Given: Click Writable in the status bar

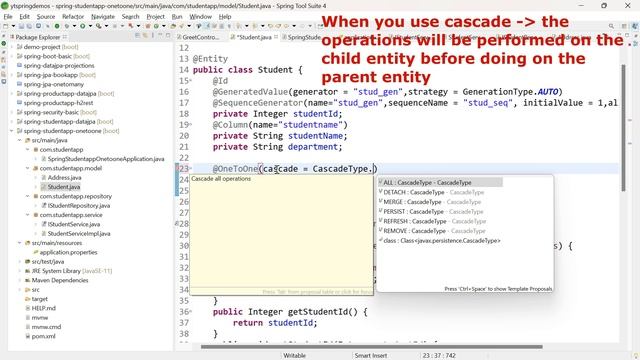Looking at the screenshot, I should click(x=294, y=356).
